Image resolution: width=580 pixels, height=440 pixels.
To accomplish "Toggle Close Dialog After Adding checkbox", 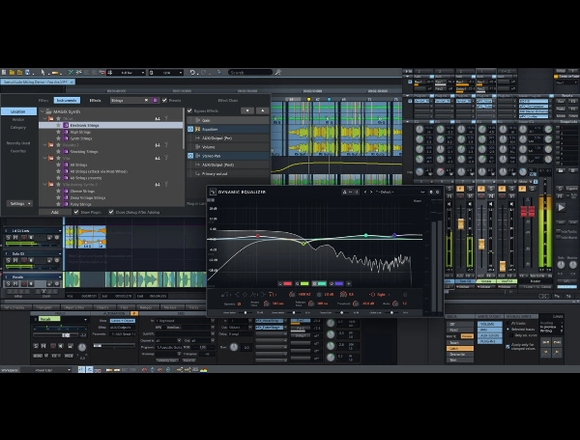I will pos(111,212).
